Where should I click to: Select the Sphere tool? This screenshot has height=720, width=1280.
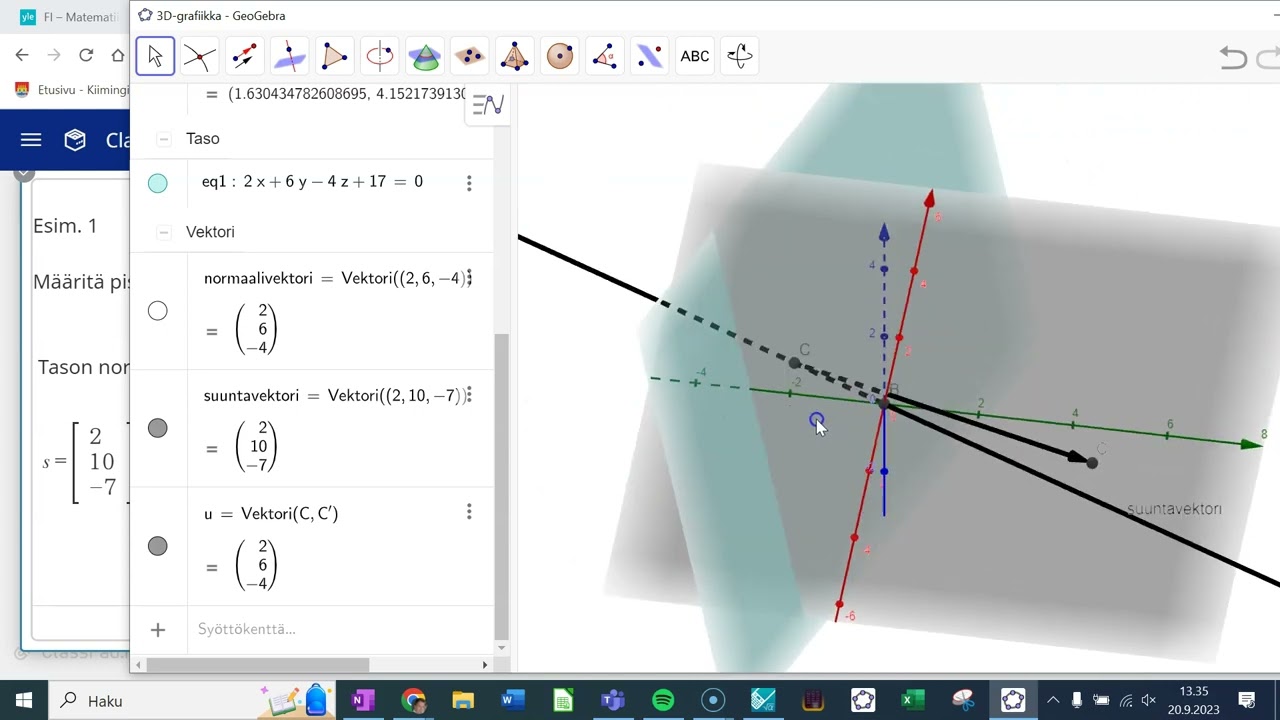pyautogui.click(x=560, y=56)
